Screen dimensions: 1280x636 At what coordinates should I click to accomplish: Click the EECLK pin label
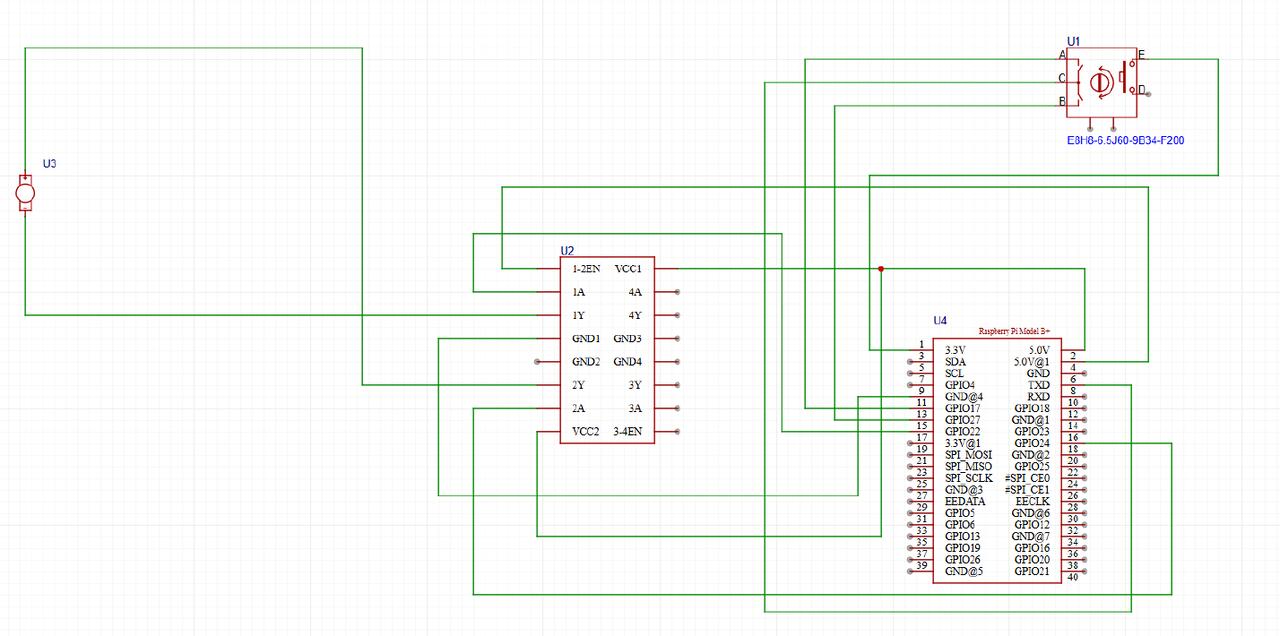pos(1033,502)
